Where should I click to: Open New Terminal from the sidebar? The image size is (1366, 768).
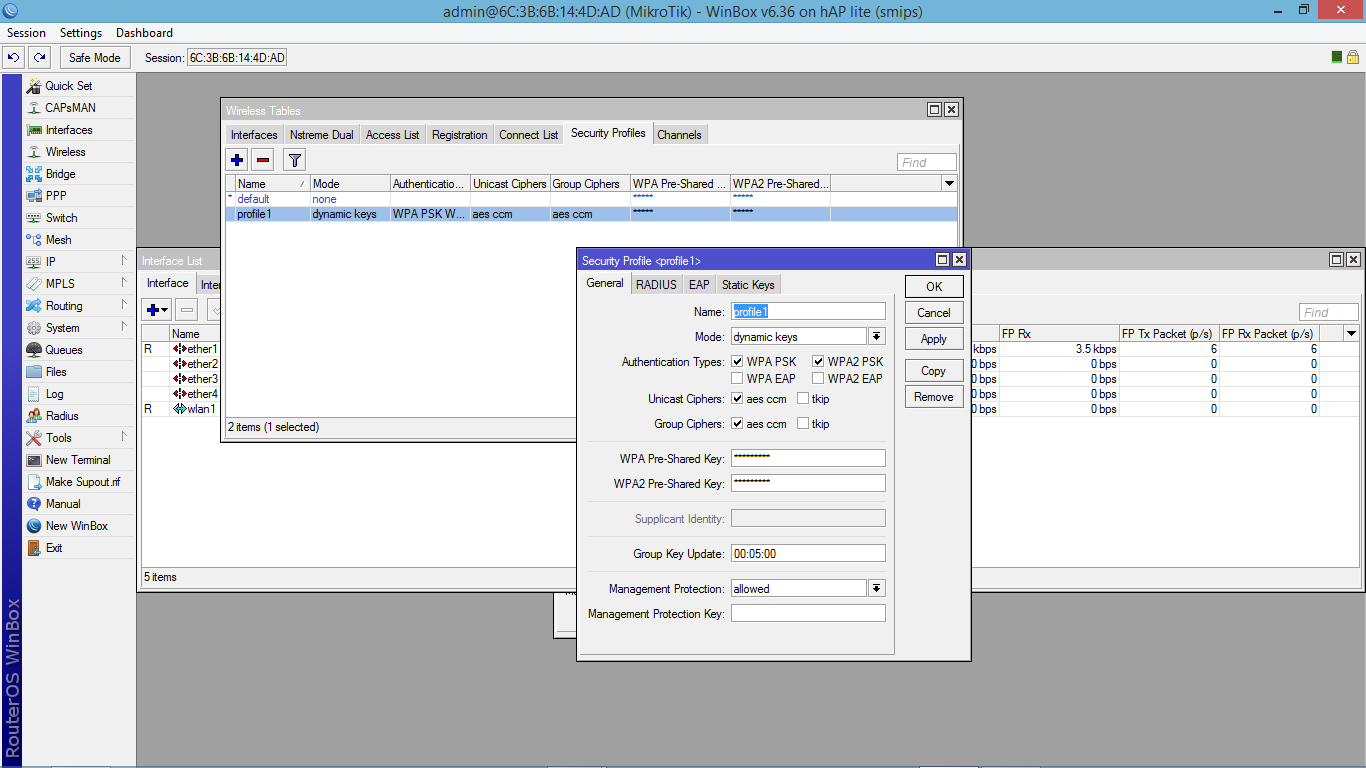pyautogui.click(x=78, y=460)
